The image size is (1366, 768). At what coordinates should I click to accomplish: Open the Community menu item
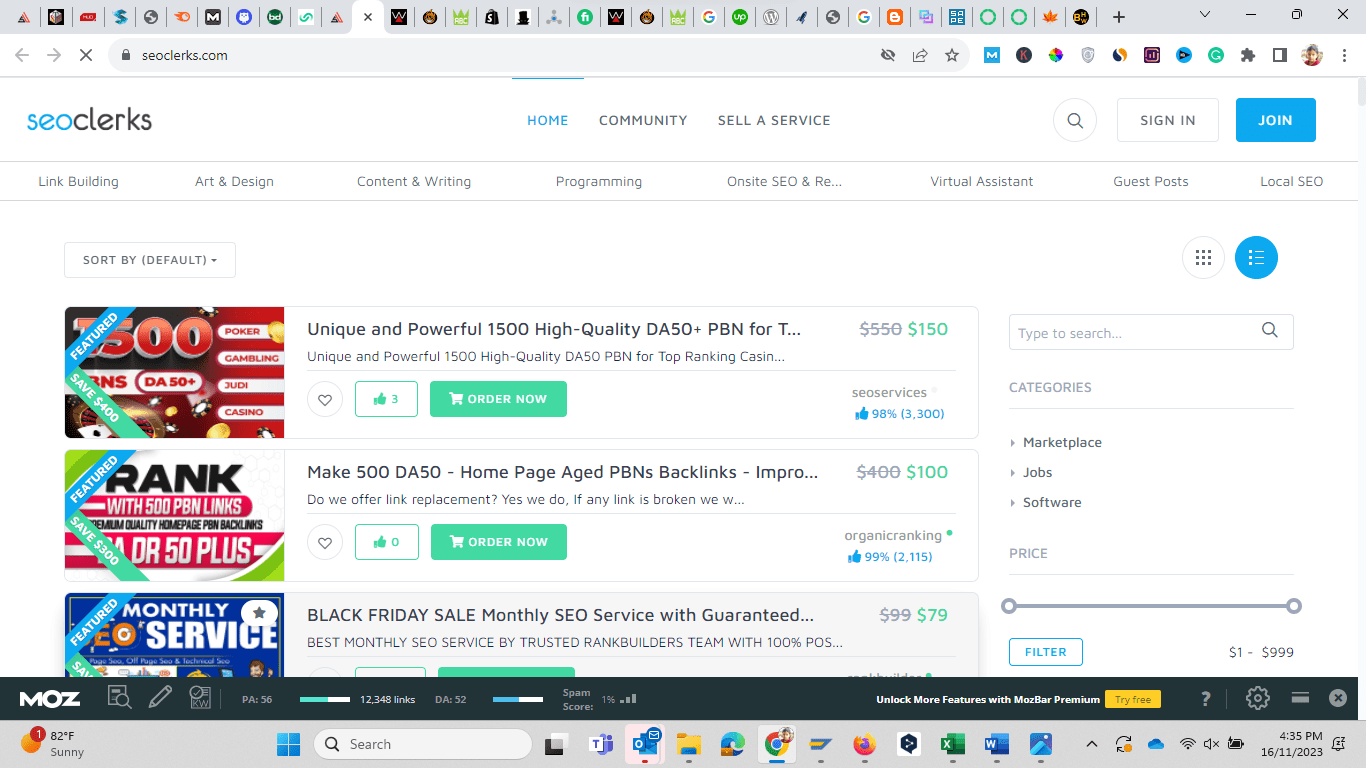tap(643, 120)
